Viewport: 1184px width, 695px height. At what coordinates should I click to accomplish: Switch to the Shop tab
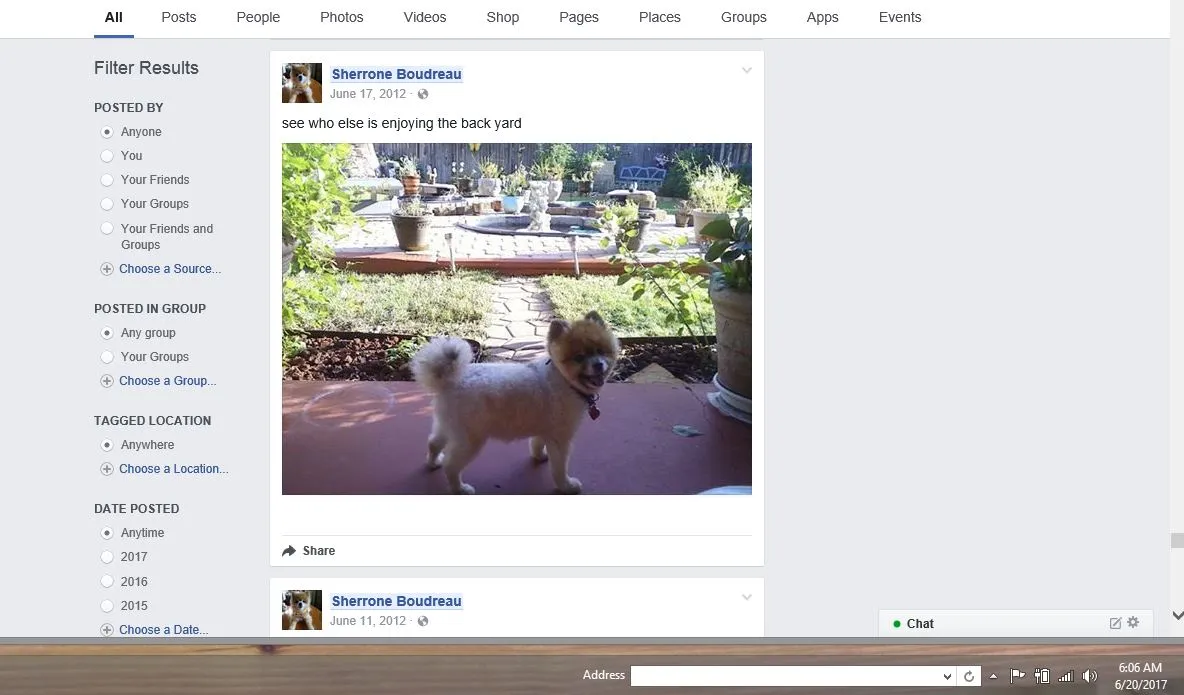pos(503,17)
